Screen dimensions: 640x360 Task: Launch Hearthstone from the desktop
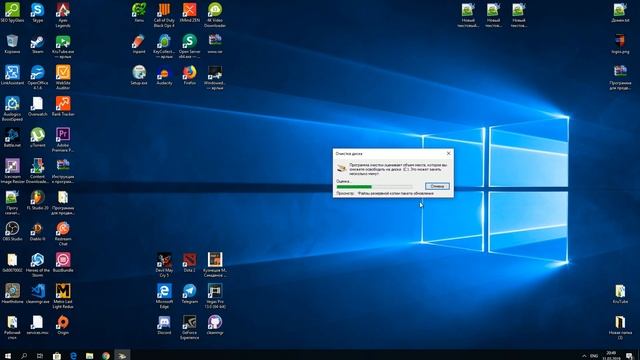click(12, 294)
